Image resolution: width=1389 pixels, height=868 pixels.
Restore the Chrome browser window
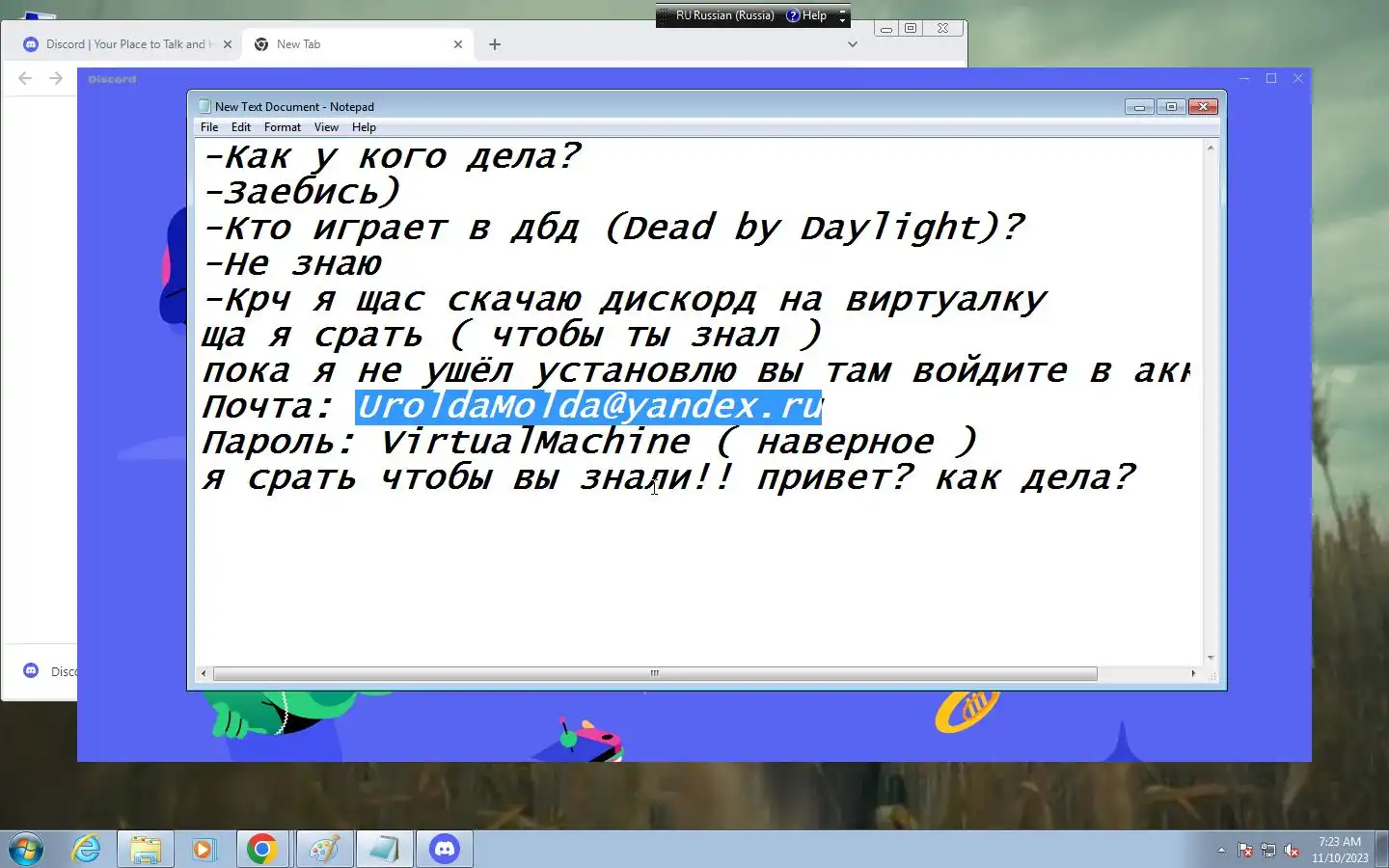[x=911, y=28]
